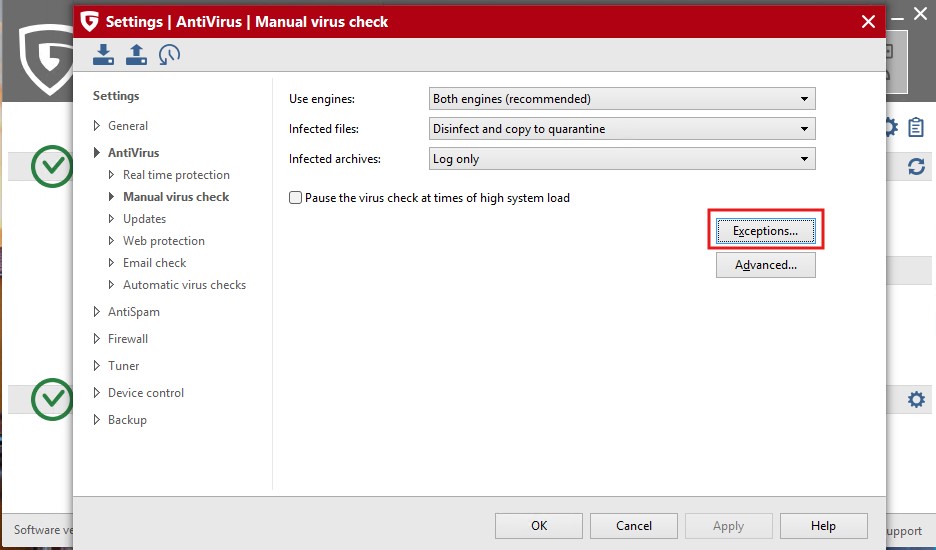Viewport: 936px width, 550px height.
Task: Select Email check under AntiVirus
Action: tap(155, 263)
